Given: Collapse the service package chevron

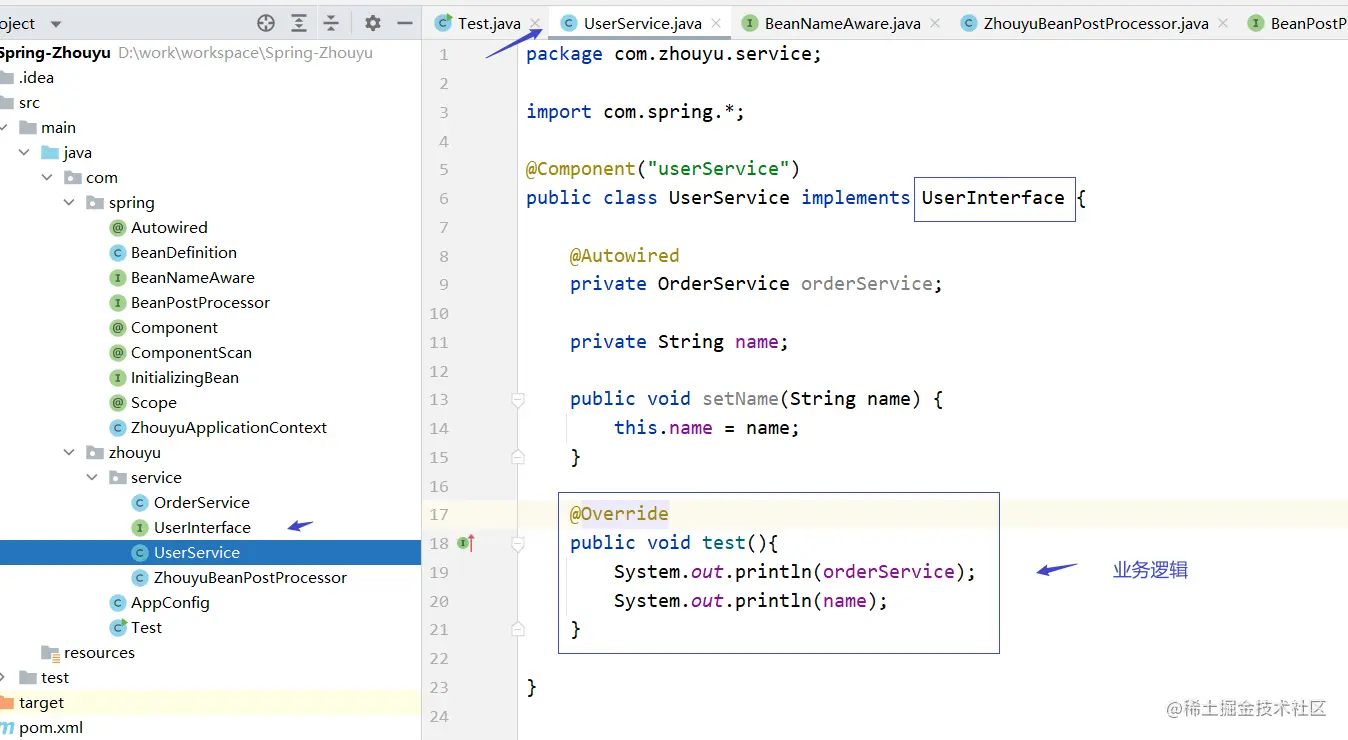Looking at the screenshot, I should click(92, 477).
